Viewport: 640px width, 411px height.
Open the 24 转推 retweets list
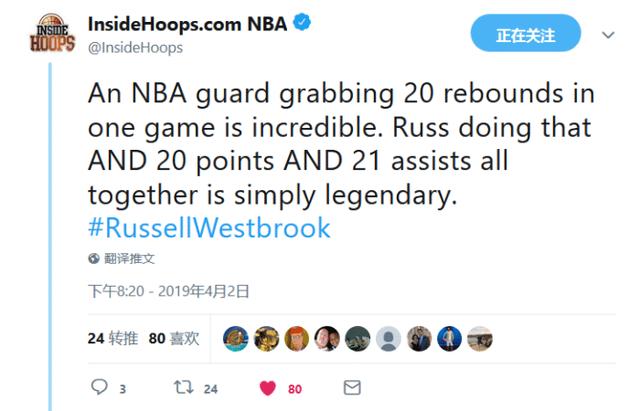point(113,338)
